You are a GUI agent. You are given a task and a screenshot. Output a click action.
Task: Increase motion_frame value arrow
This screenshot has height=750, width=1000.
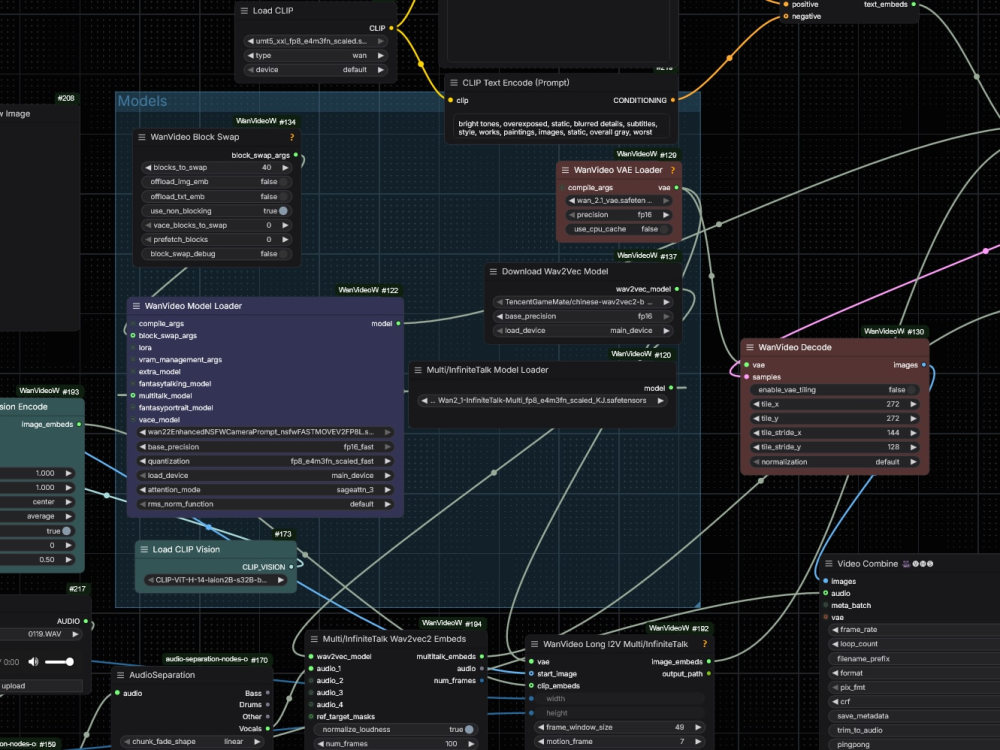(698, 742)
